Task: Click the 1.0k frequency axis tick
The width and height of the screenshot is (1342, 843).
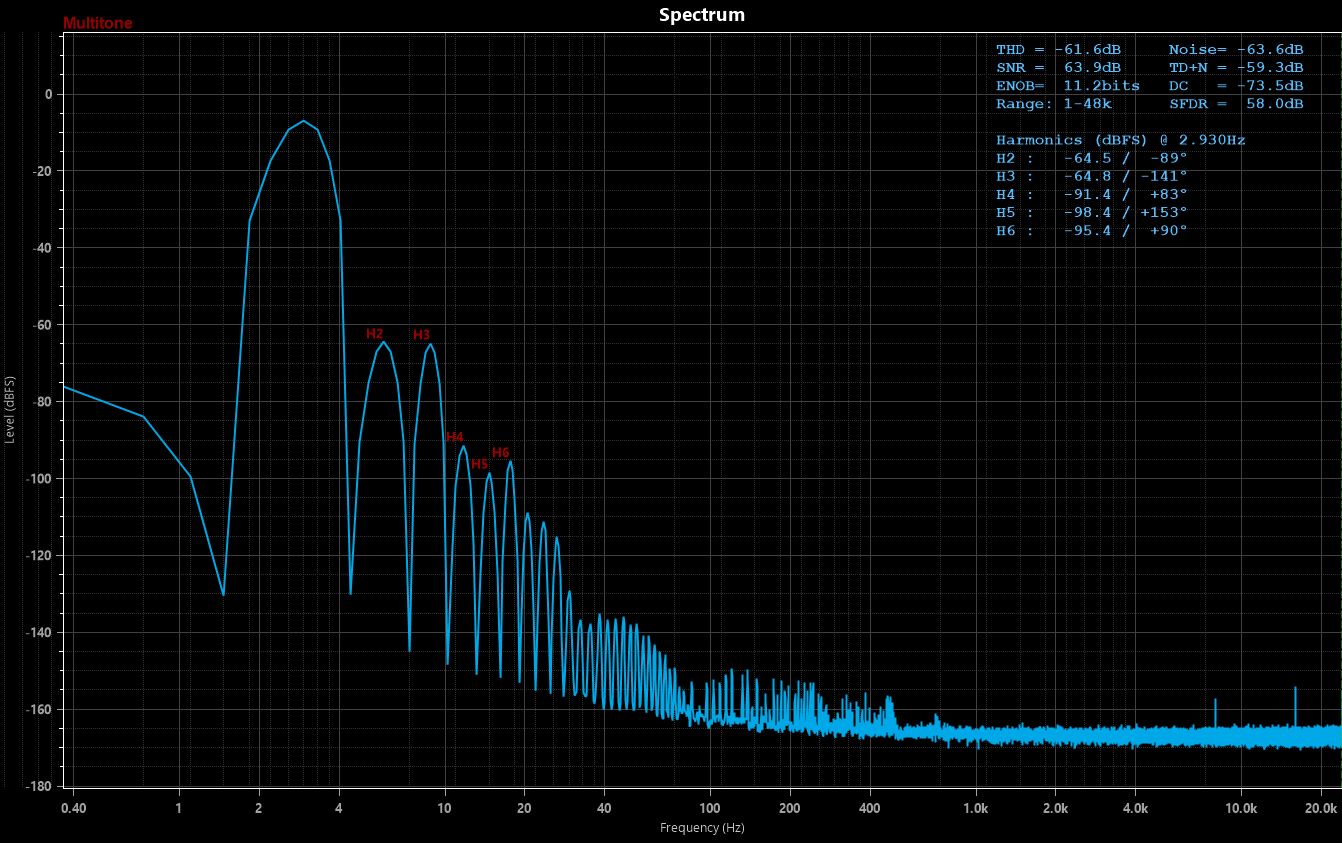Action: pos(976,807)
